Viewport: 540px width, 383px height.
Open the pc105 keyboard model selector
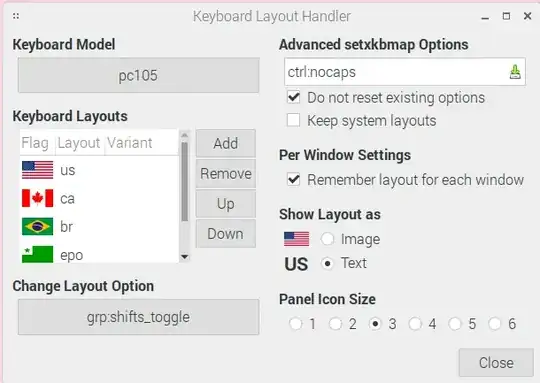coord(138,75)
